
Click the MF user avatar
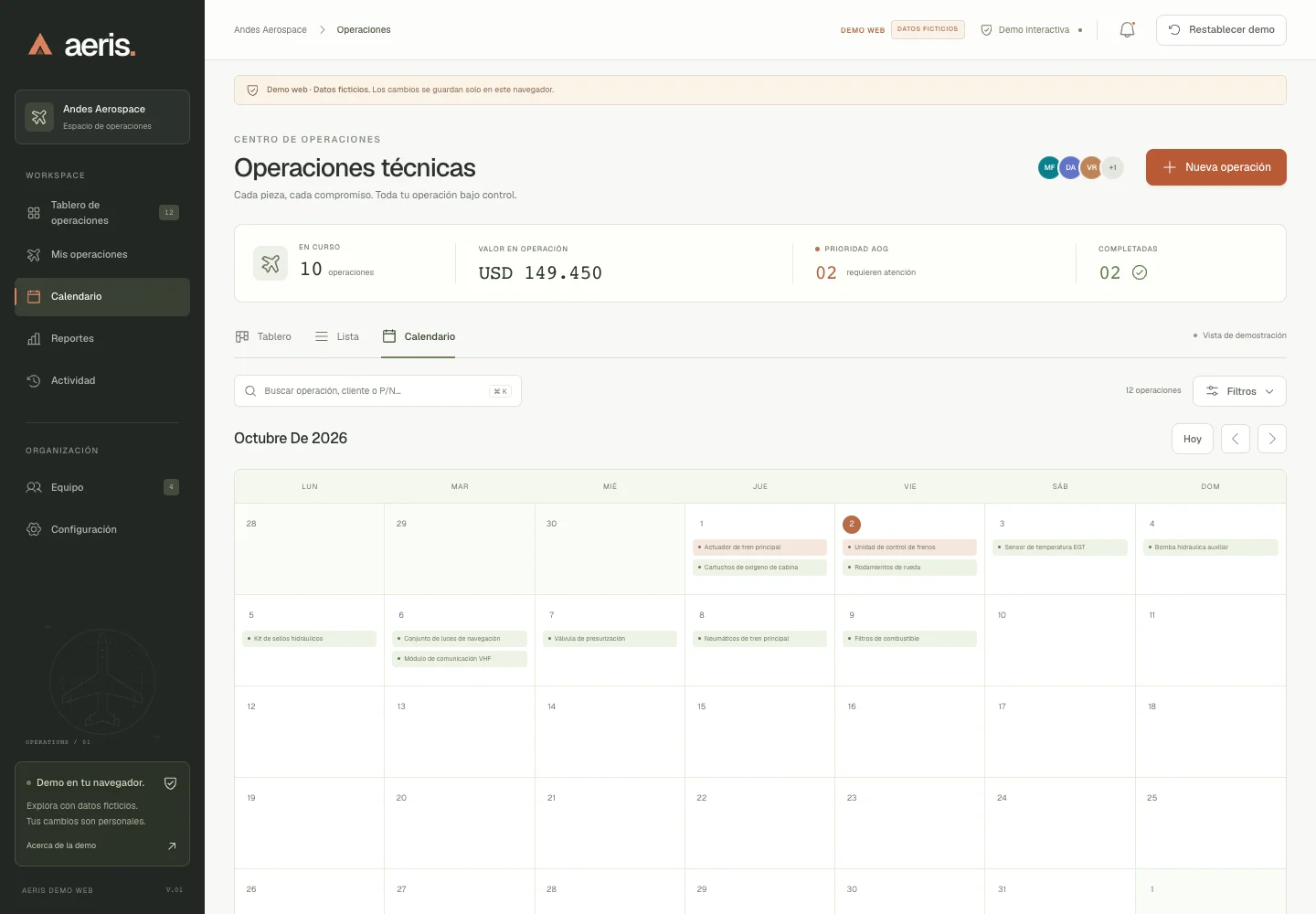click(1049, 168)
